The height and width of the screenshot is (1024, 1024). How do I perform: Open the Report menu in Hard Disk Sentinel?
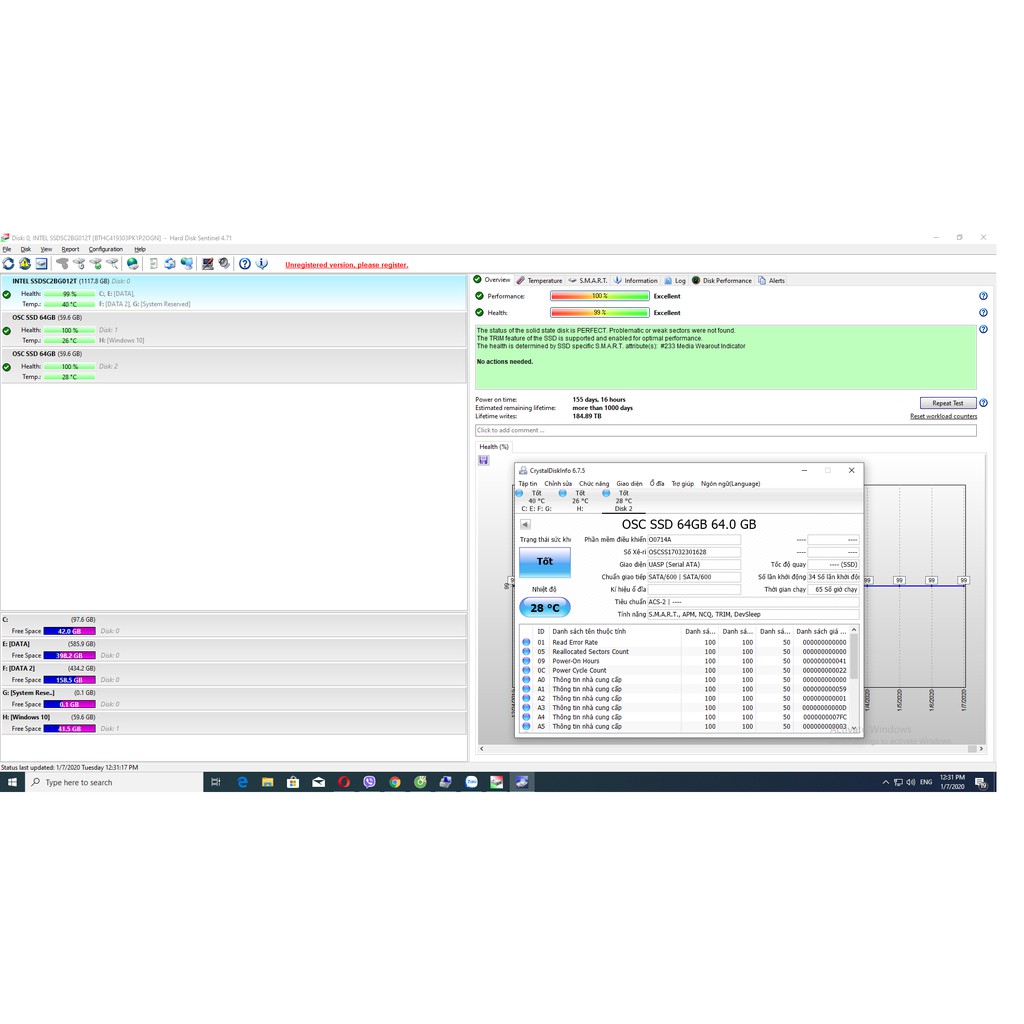coord(70,249)
